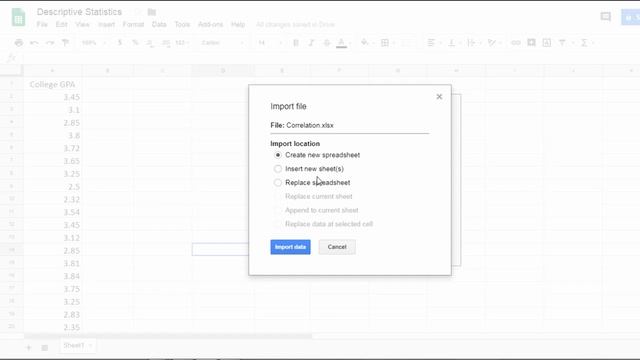The image size is (640, 360).
Task: Click the folder icon beside the document title
Action: click(152, 12)
